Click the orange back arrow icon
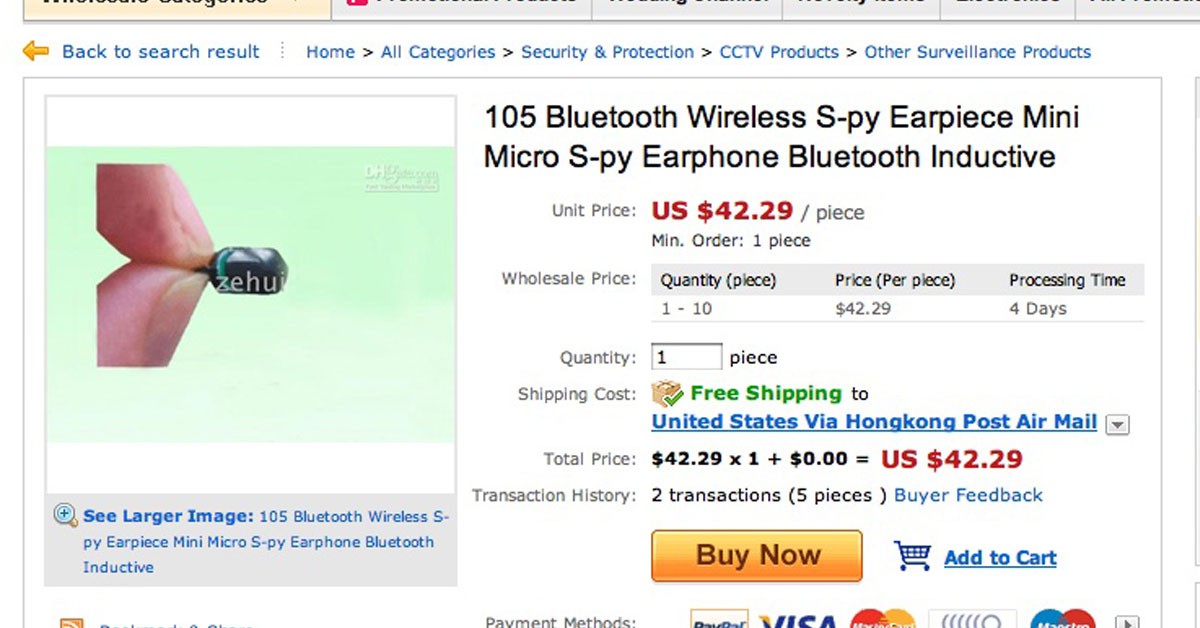Image resolution: width=1200 pixels, height=628 pixels. point(36,50)
